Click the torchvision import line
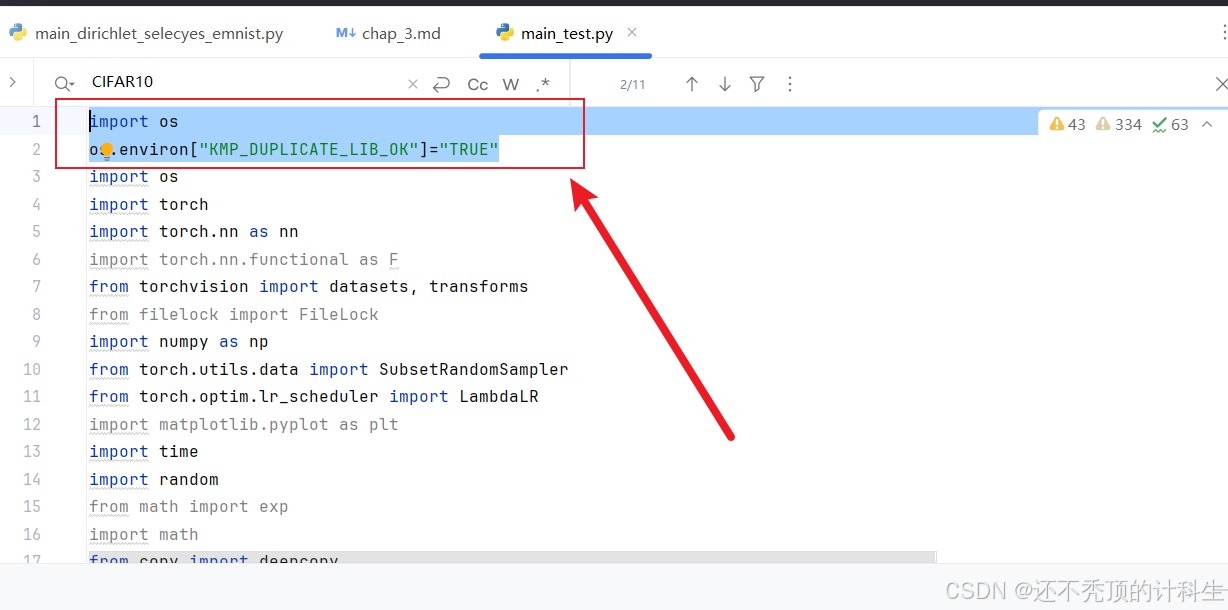 point(309,287)
